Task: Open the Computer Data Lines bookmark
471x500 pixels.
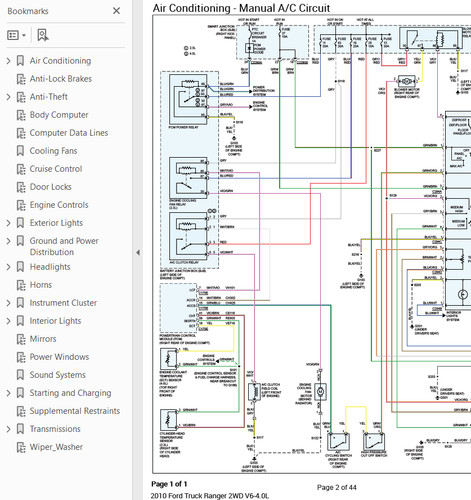Action: (69, 133)
